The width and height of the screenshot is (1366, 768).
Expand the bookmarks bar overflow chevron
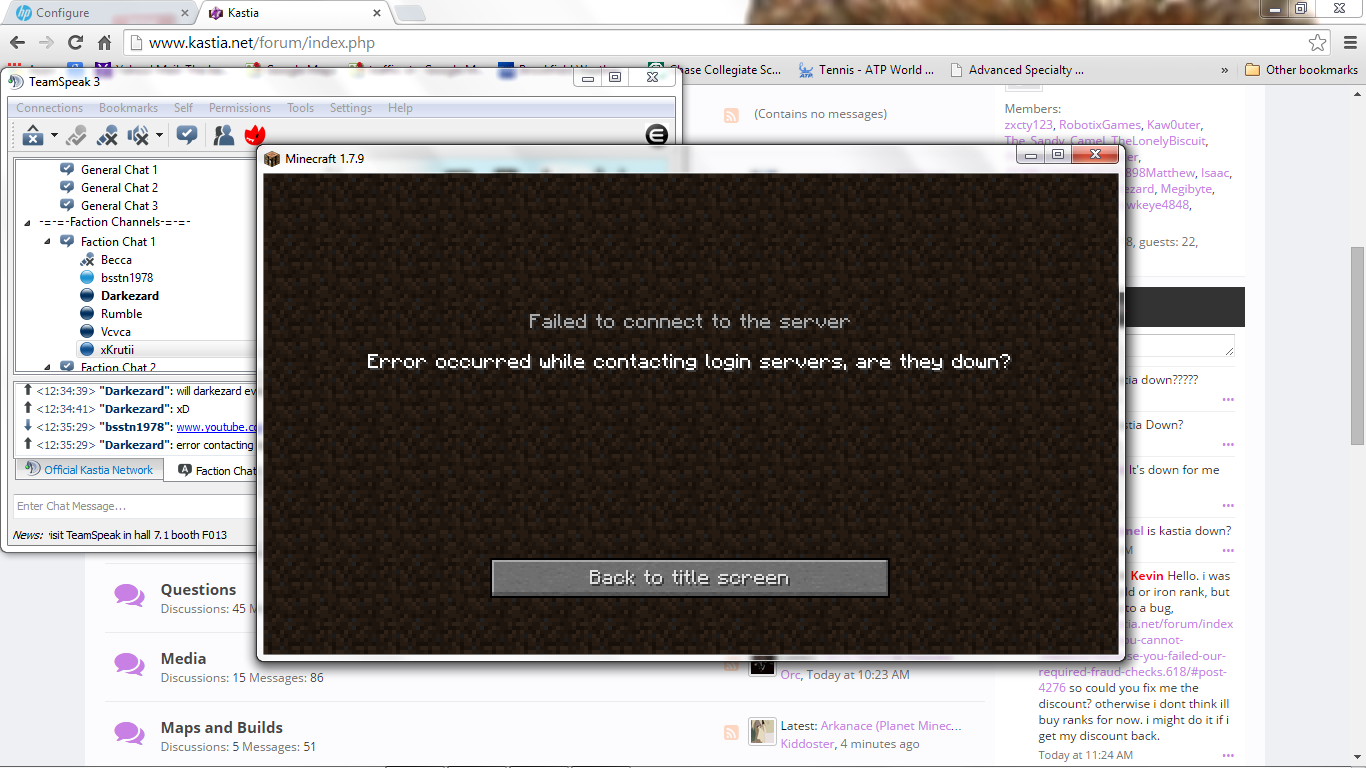point(1225,70)
